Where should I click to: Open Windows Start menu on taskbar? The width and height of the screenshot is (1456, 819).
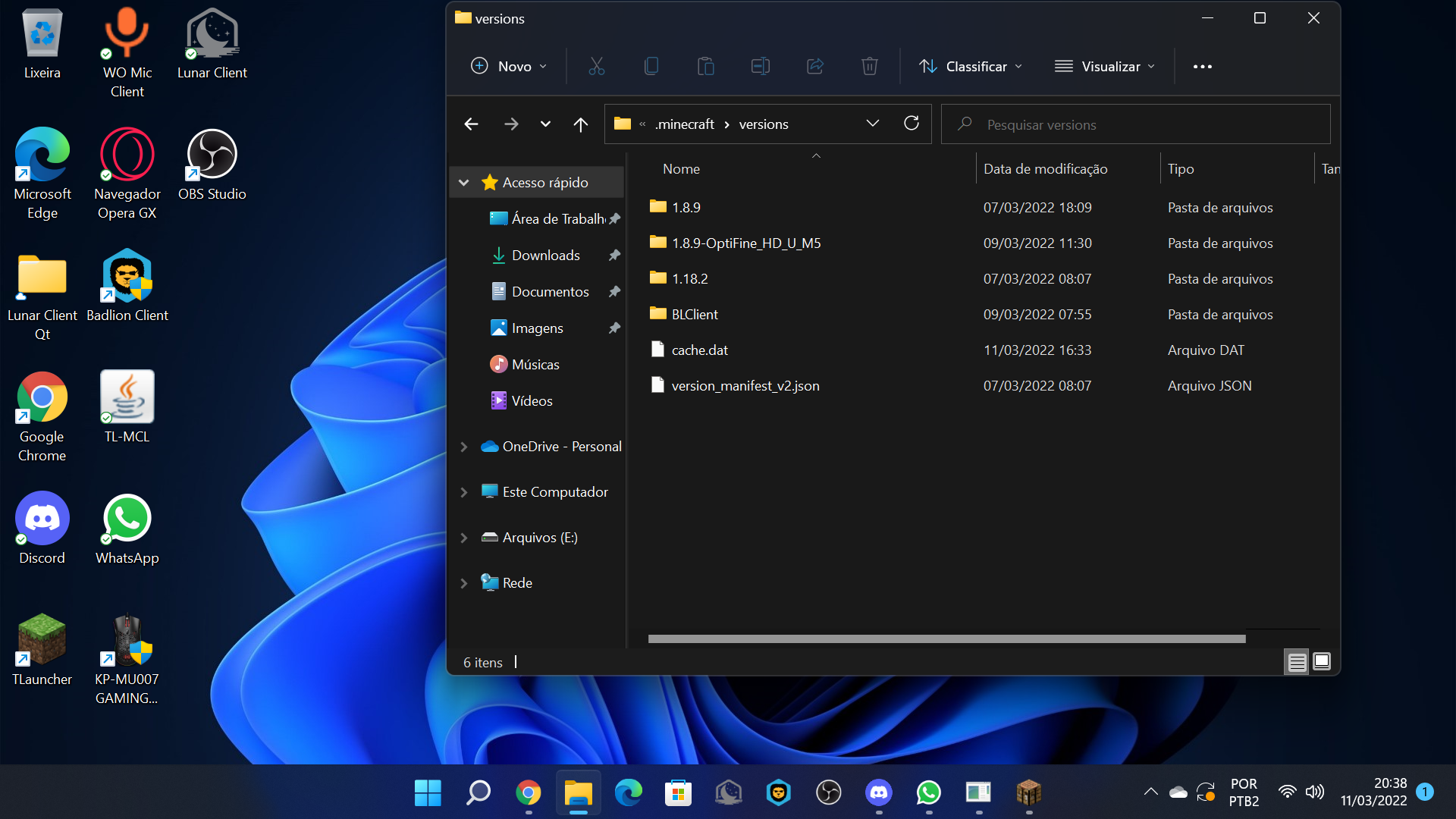point(428,793)
